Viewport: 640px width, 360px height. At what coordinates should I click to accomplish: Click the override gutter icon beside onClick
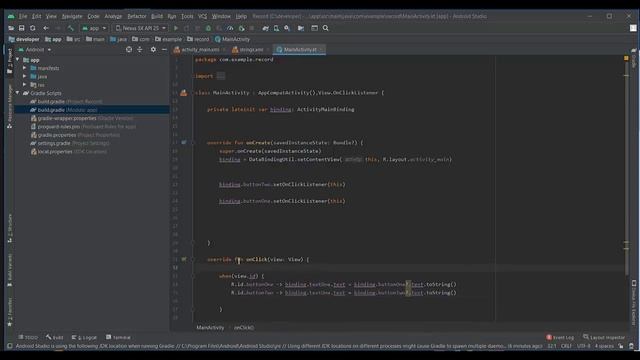184,259
